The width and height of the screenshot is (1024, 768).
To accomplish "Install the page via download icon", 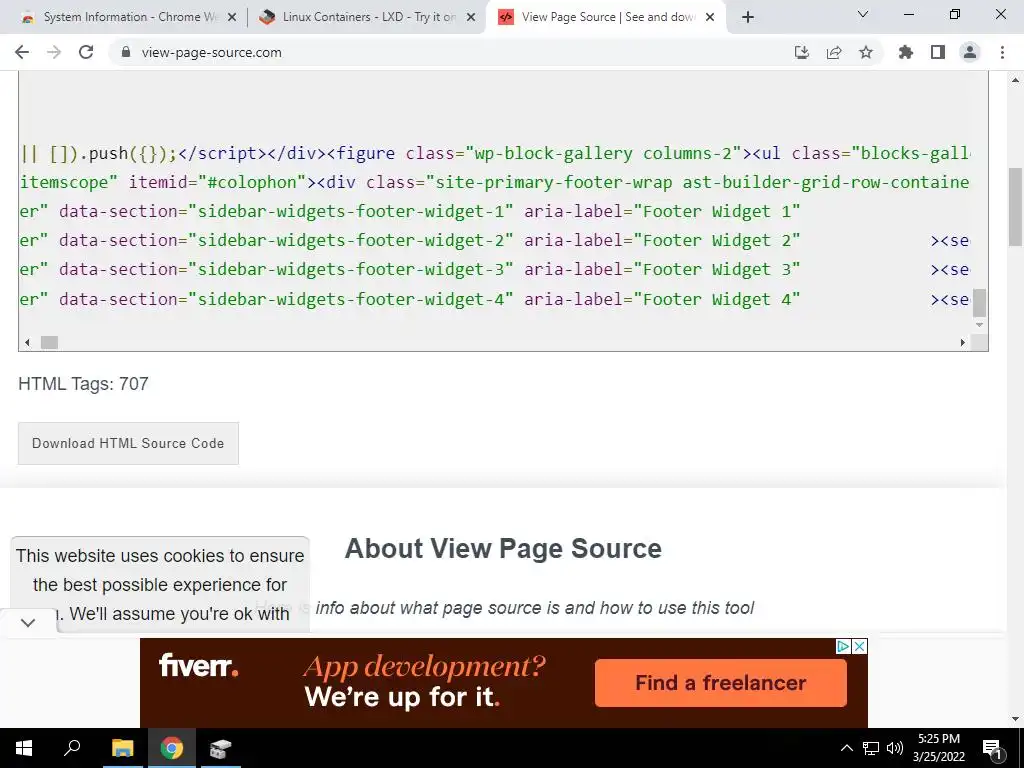I will (x=801, y=52).
